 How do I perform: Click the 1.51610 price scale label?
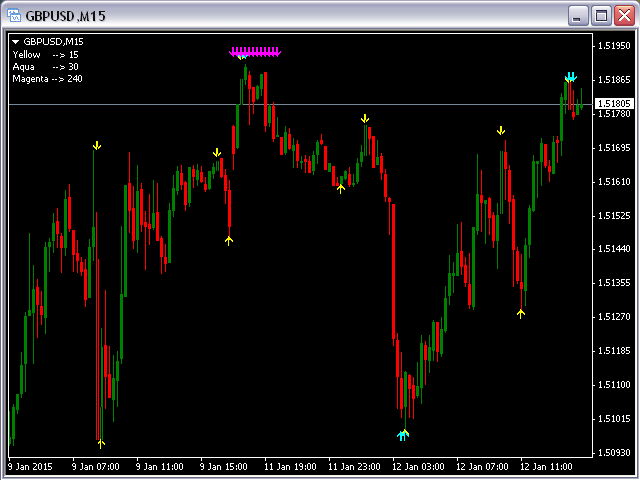click(614, 181)
